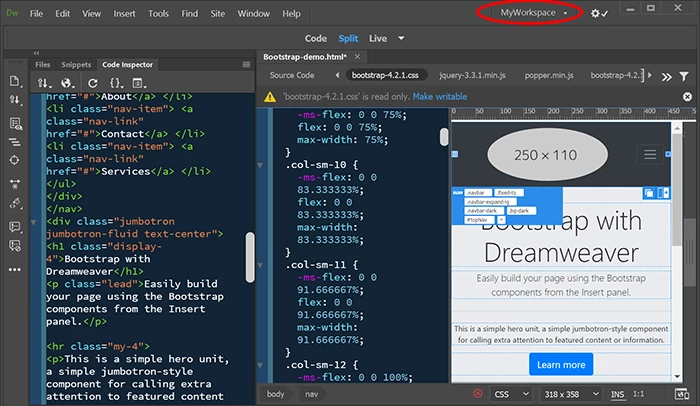
Task: Switch to the Snippets panel tab
Action: pos(76,65)
